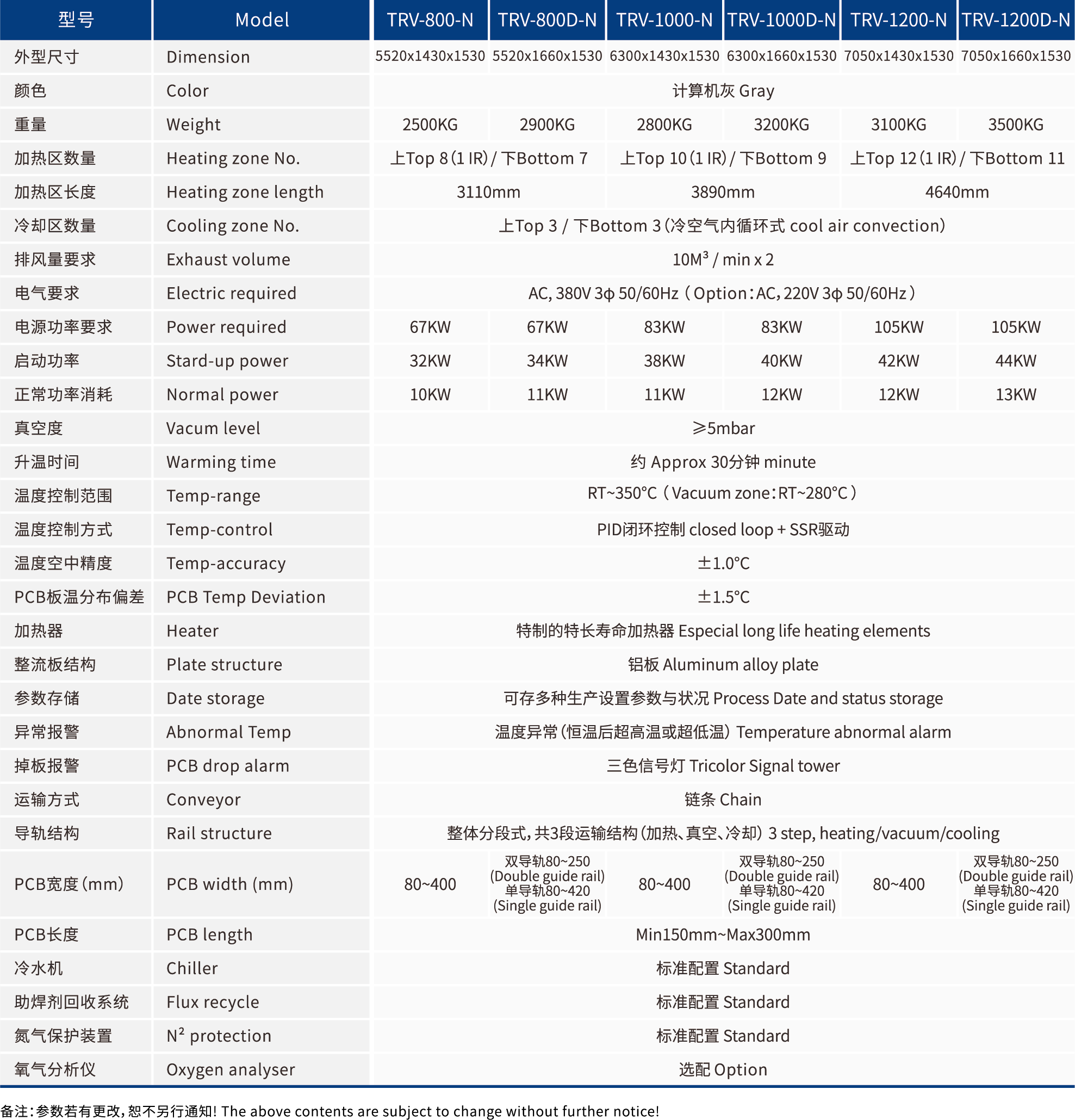Image resolution: width=1075 pixels, height=1120 pixels.
Task: Click the Chiller row 标准配置 Standard value
Action: [x=723, y=969]
